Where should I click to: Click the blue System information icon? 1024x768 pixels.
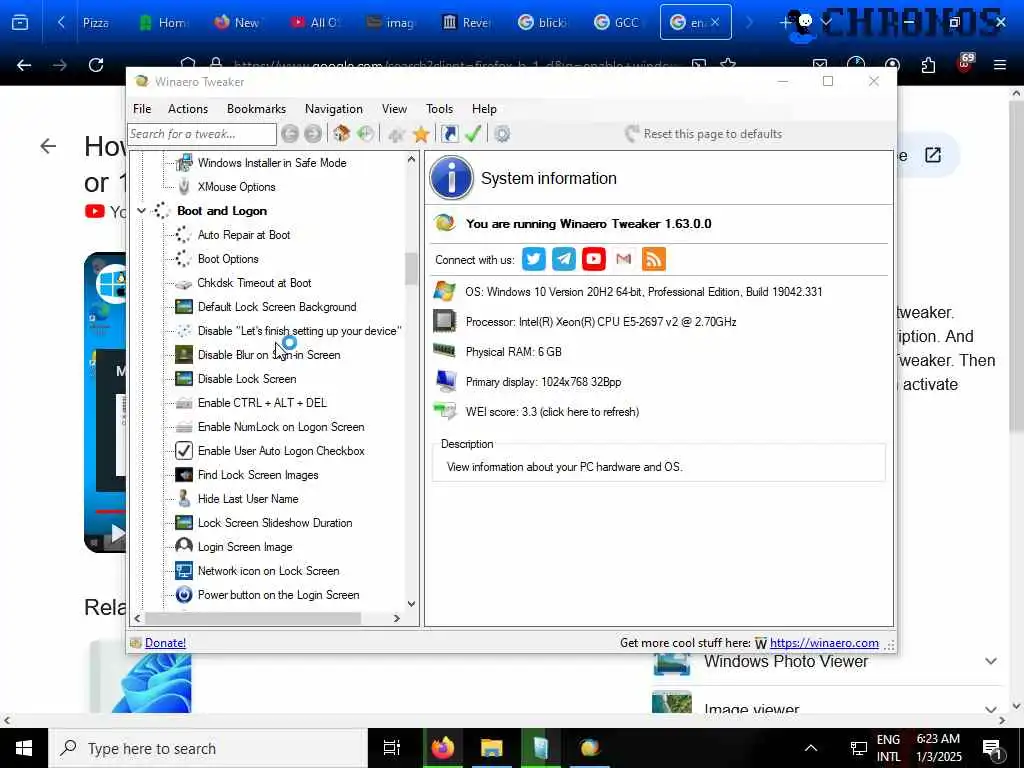coord(451,178)
